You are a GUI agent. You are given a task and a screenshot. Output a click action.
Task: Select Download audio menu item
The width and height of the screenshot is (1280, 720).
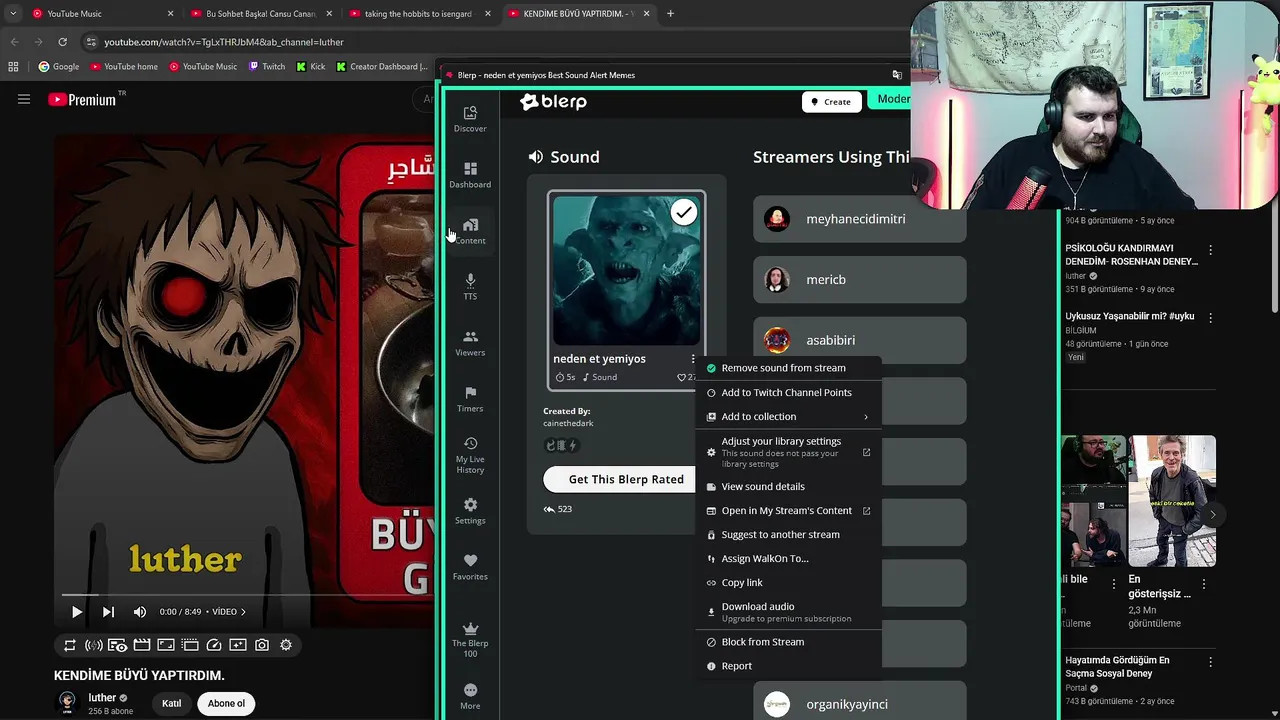tap(788, 612)
